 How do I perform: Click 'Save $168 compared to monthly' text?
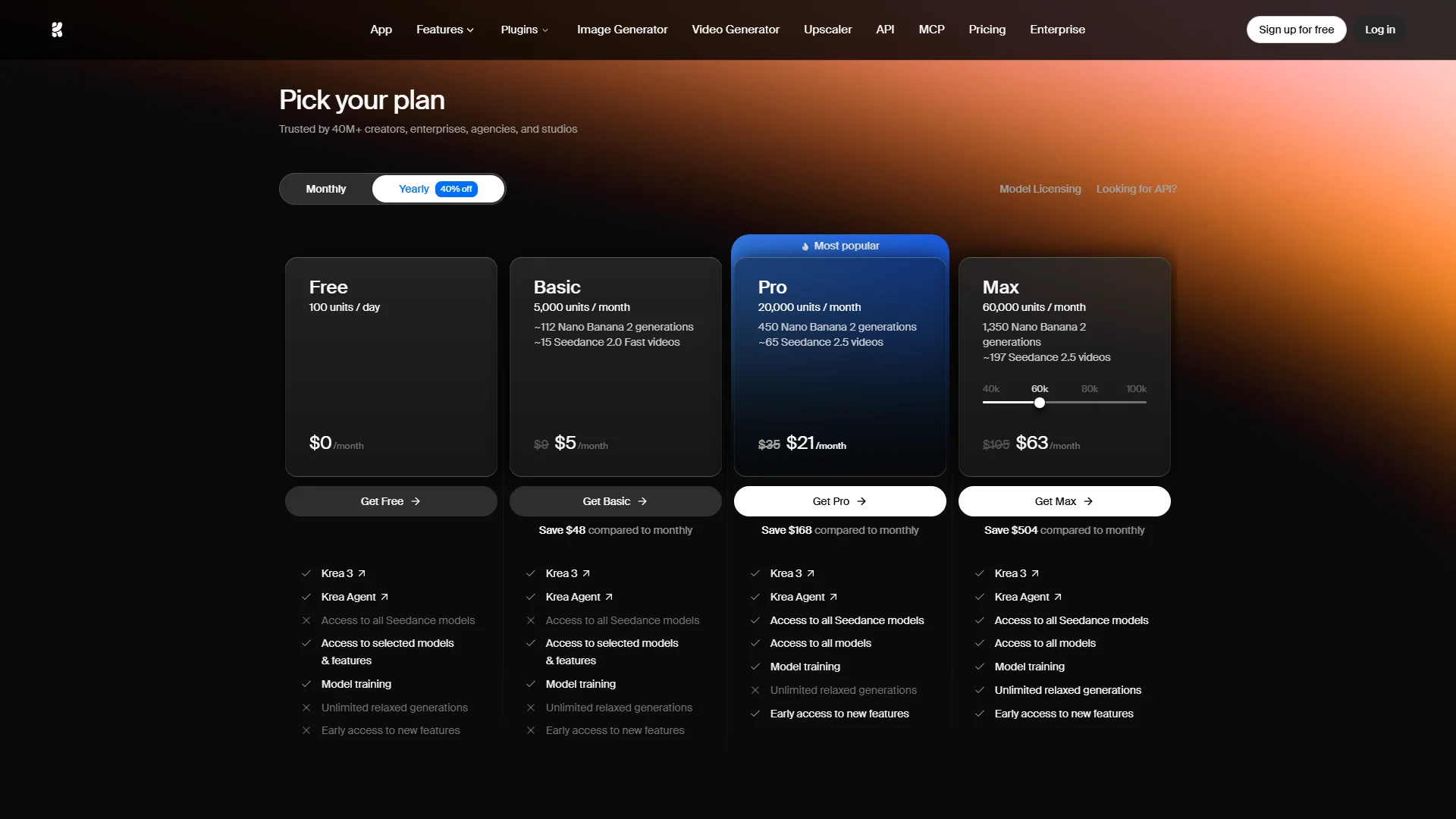[x=839, y=530]
